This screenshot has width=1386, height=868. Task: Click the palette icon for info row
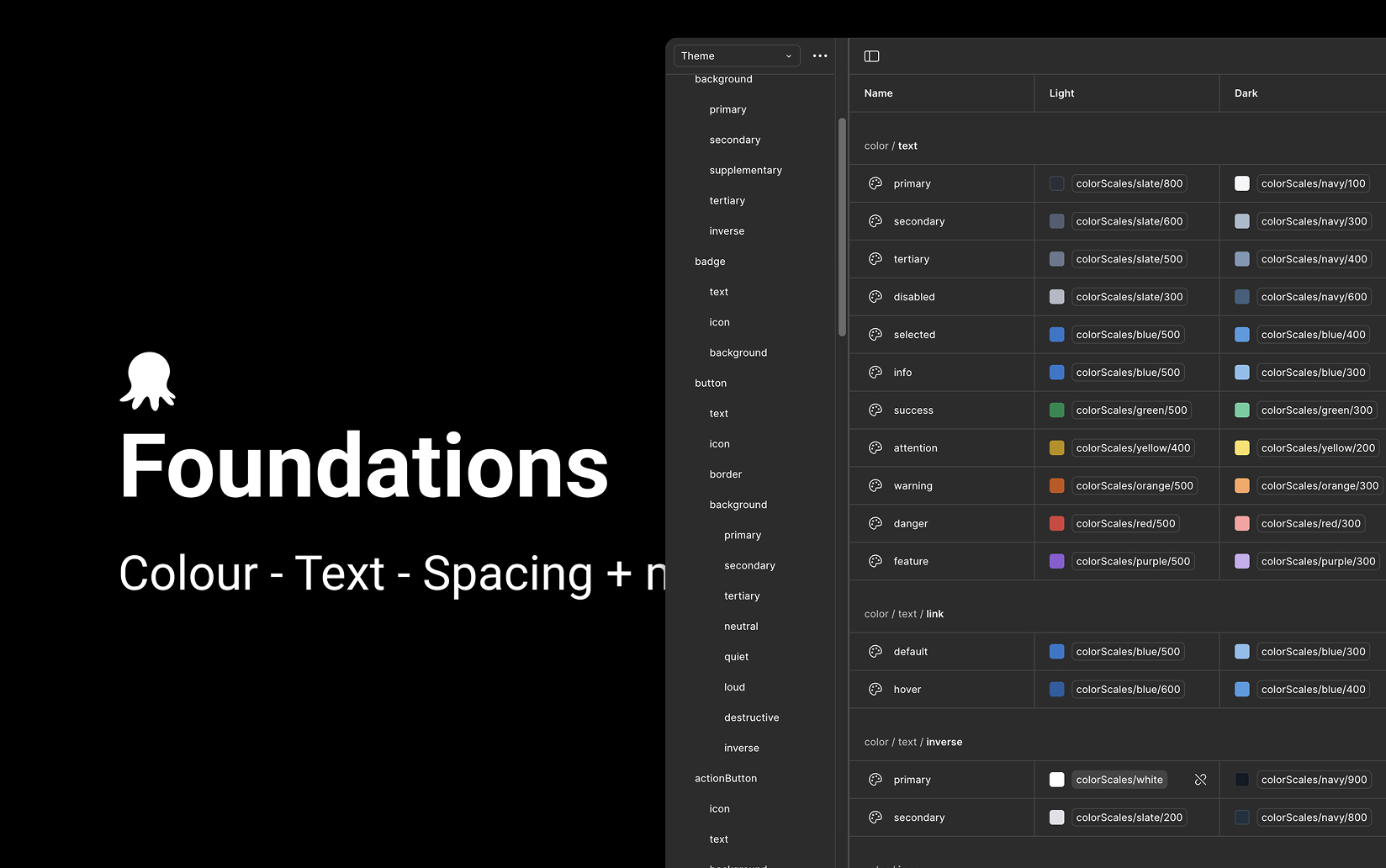[x=876, y=373]
